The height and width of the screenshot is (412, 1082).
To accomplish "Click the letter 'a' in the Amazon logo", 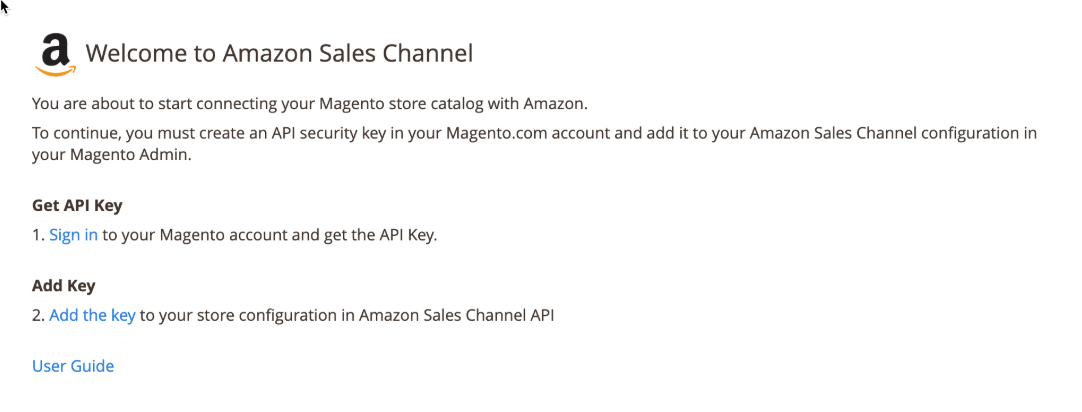I will click(57, 50).
